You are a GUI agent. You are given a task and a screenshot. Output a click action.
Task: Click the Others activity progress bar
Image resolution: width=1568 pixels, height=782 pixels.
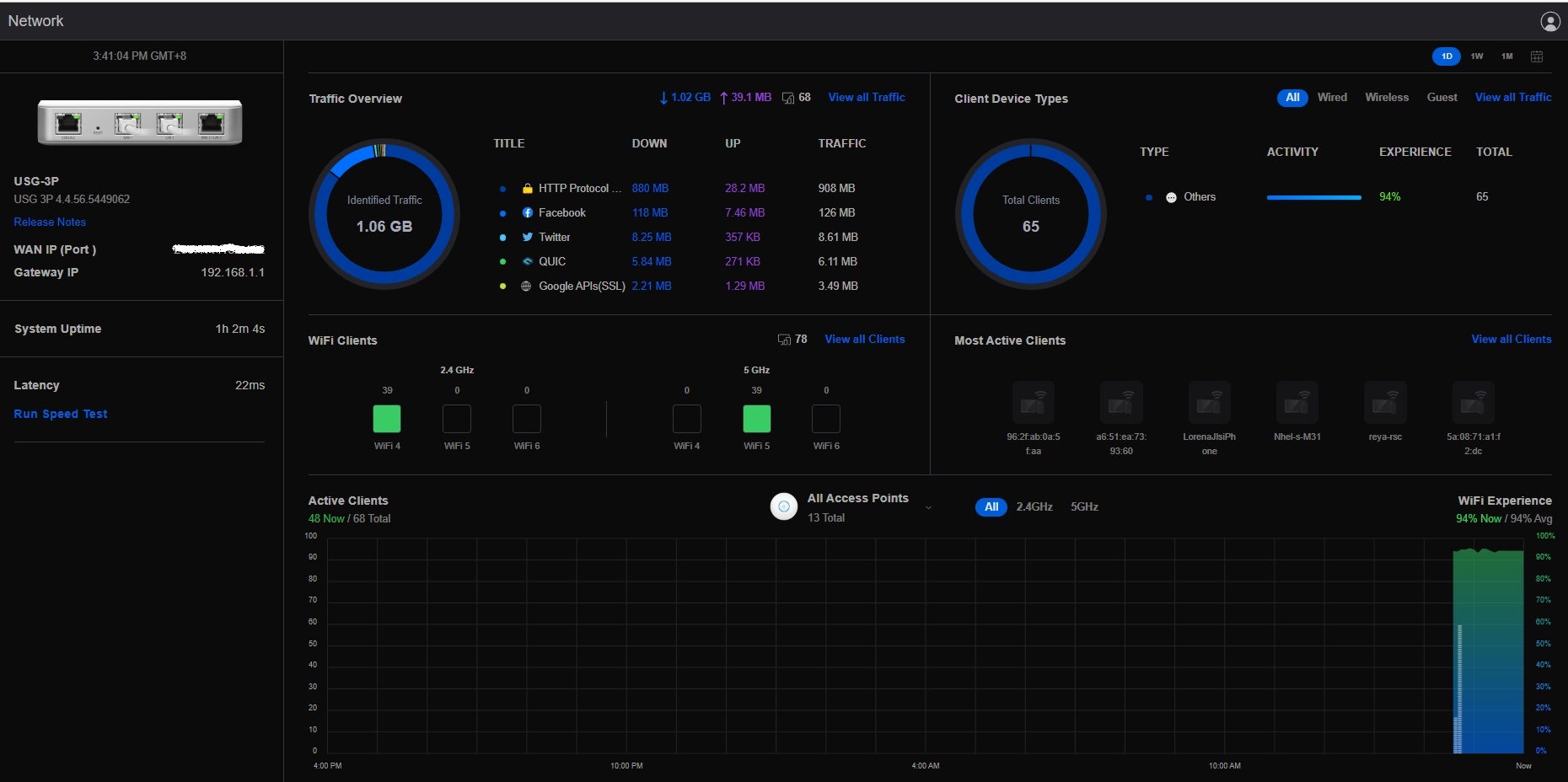[x=1313, y=197]
